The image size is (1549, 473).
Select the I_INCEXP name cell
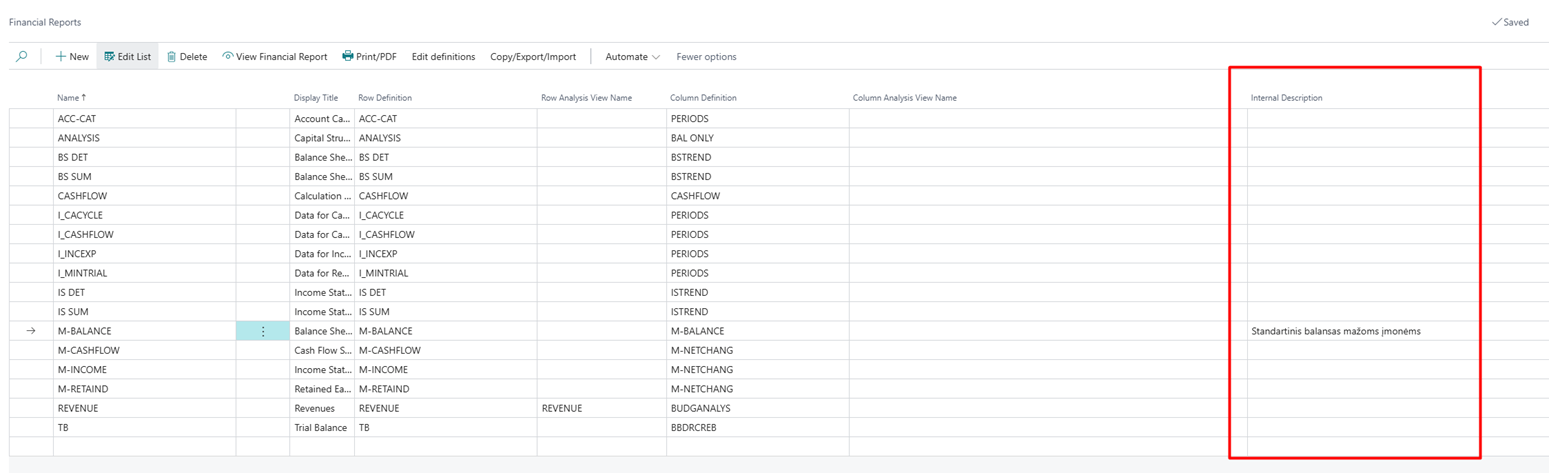click(145, 254)
